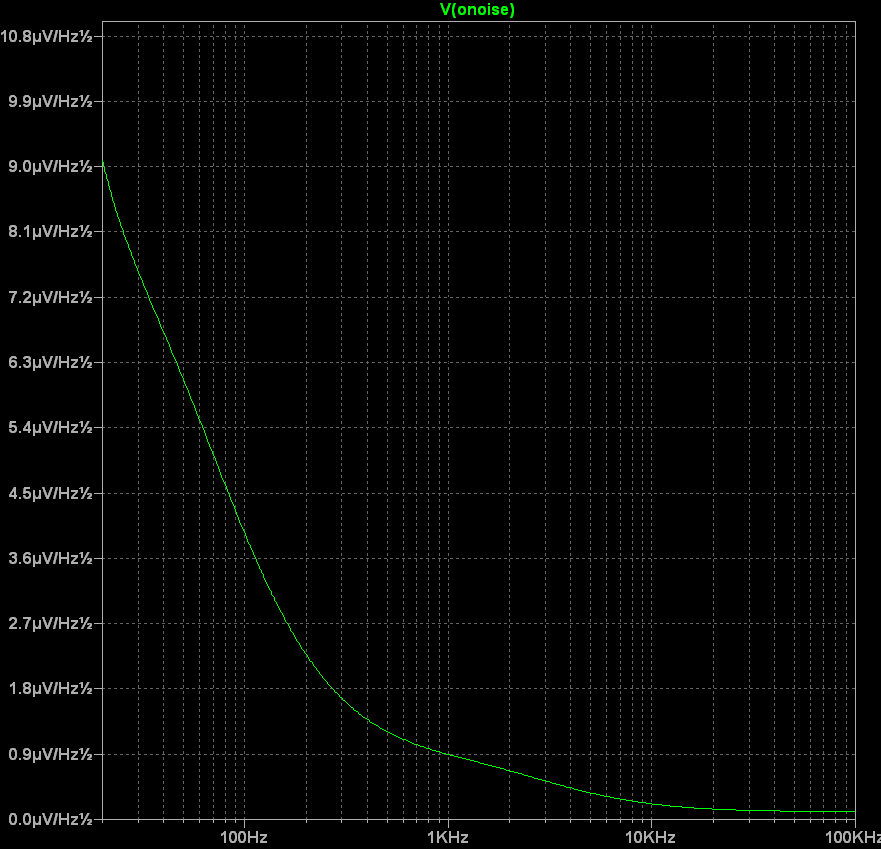Click the 0.9µV/Hz½ axis label

click(x=50, y=754)
